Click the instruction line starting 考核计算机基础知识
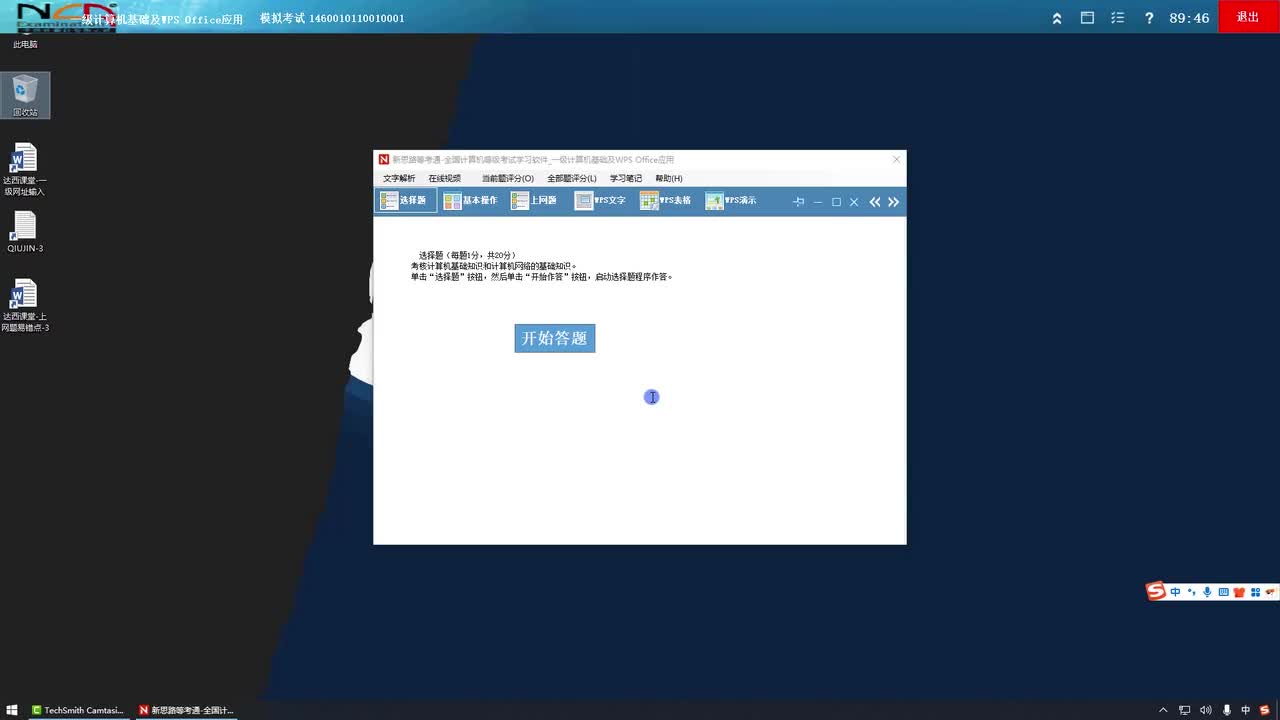1280x720 pixels. pos(494,266)
